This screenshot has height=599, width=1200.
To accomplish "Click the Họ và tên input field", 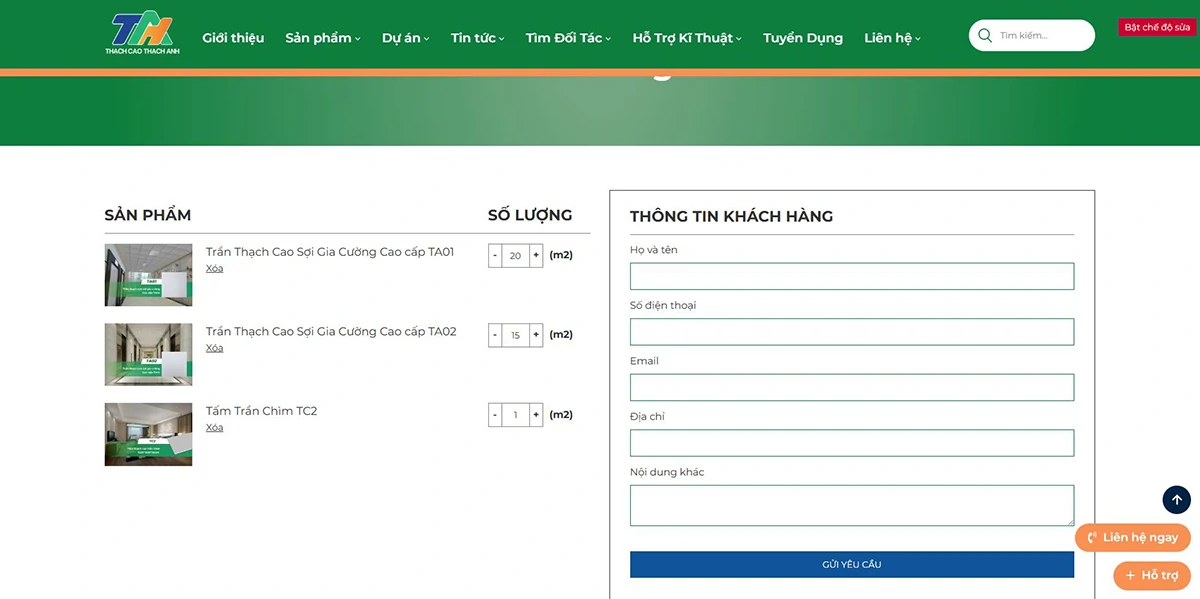I will (x=851, y=276).
